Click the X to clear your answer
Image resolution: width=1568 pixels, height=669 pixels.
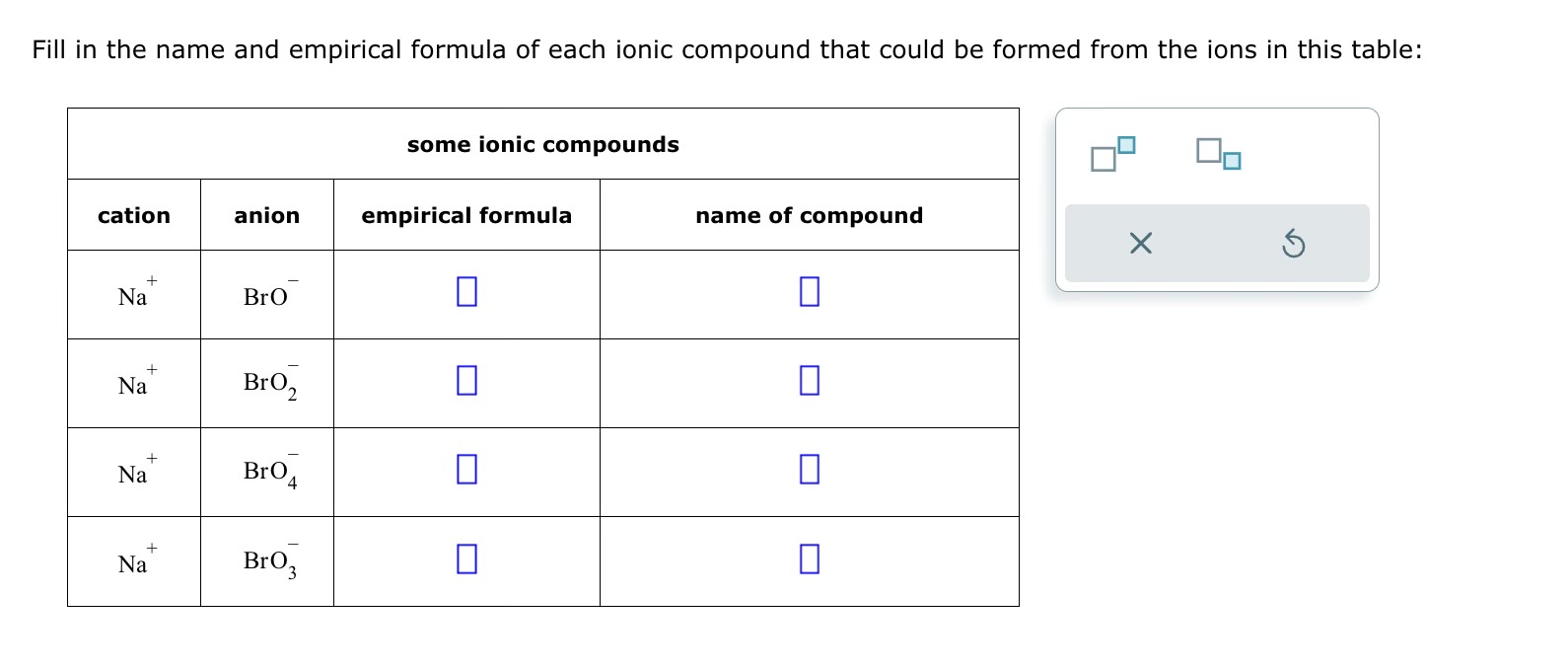[x=1140, y=244]
